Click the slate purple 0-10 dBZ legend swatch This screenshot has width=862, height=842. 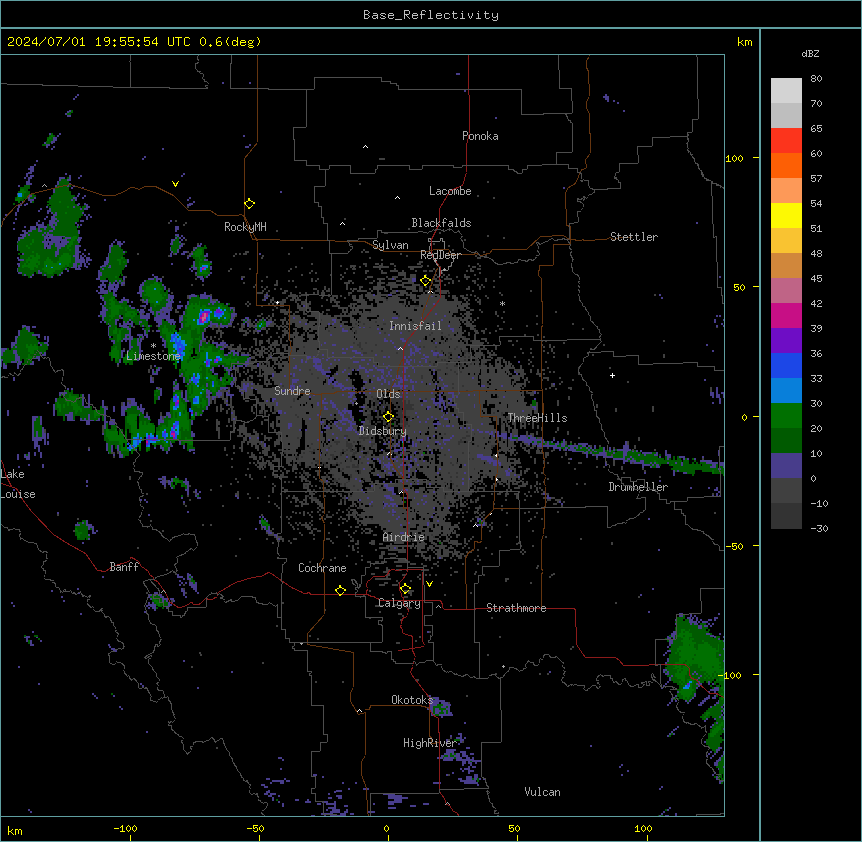[786, 466]
